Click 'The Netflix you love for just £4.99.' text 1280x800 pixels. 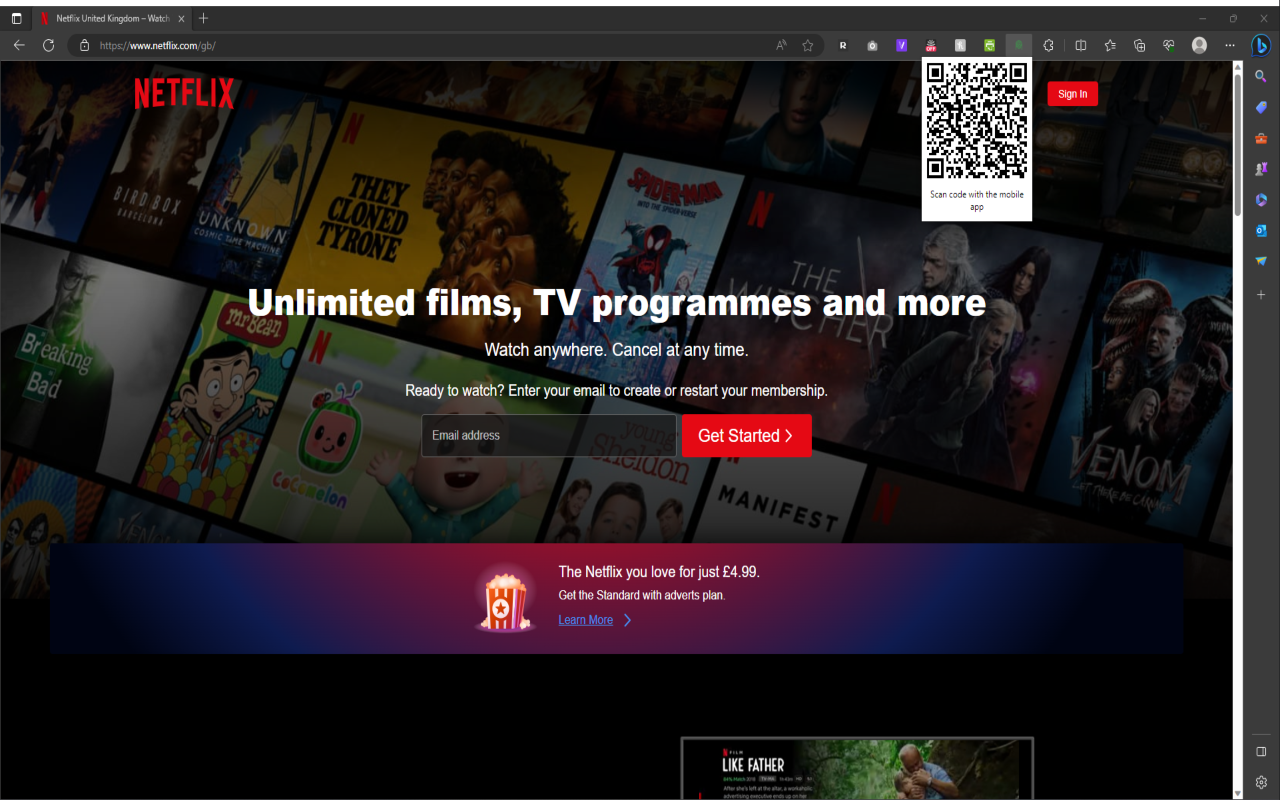coord(659,572)
